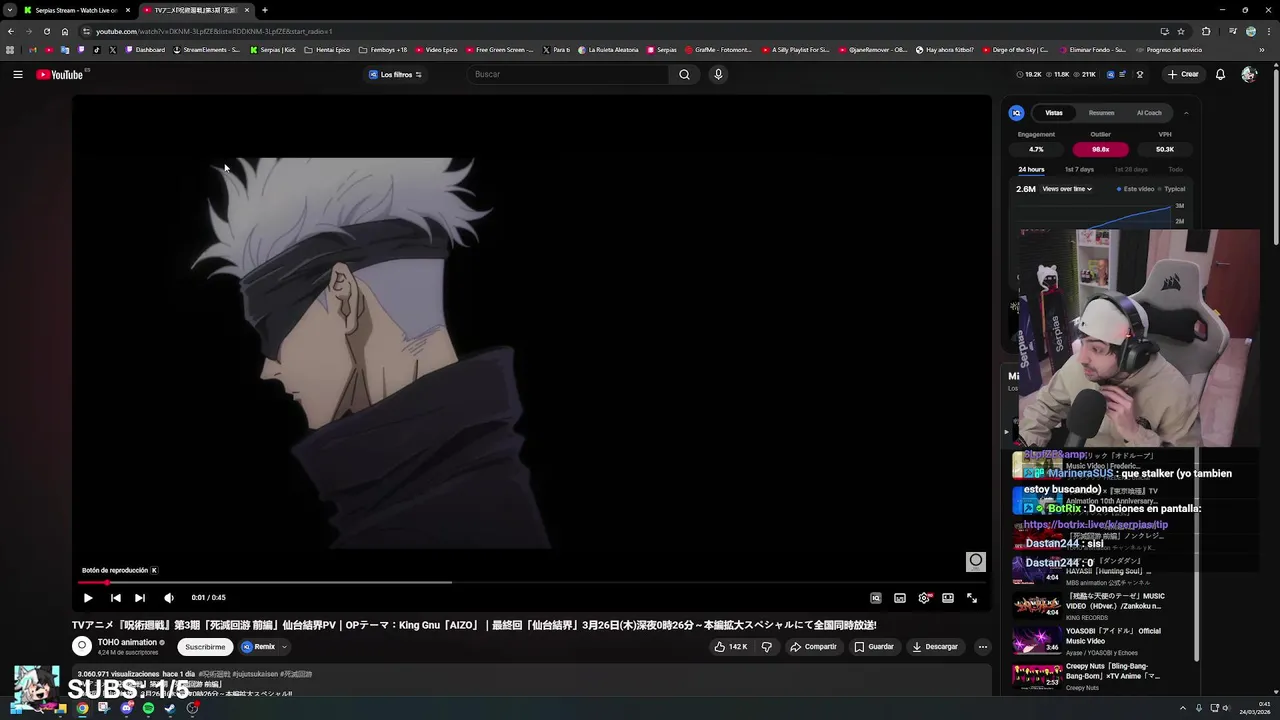Go to the YouTube home logo

(60, 75)
